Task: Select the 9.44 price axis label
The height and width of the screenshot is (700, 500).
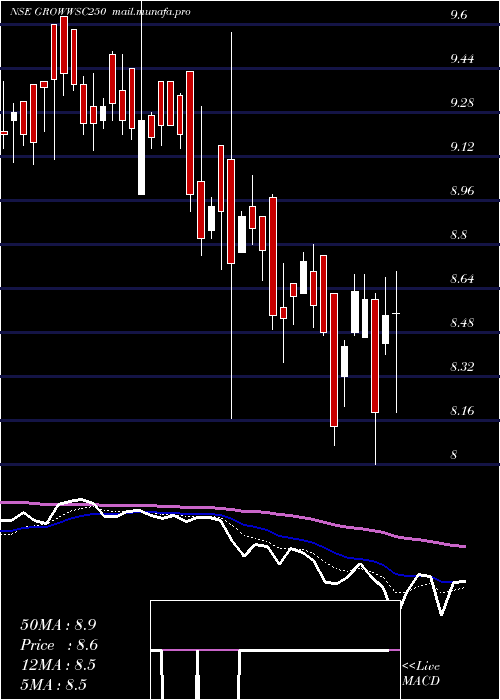Action: (462, 59)
